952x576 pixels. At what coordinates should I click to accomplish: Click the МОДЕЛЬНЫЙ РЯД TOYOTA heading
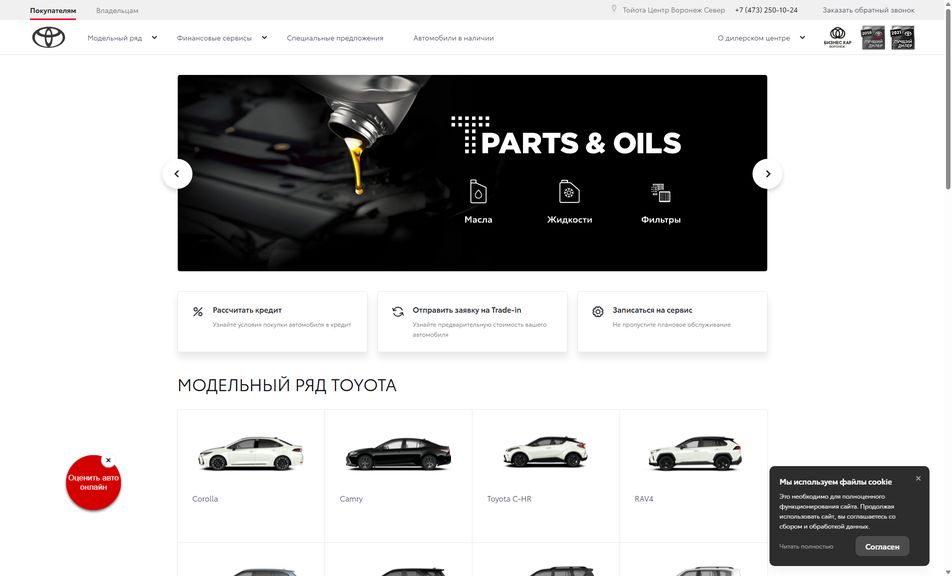[287, 385]
